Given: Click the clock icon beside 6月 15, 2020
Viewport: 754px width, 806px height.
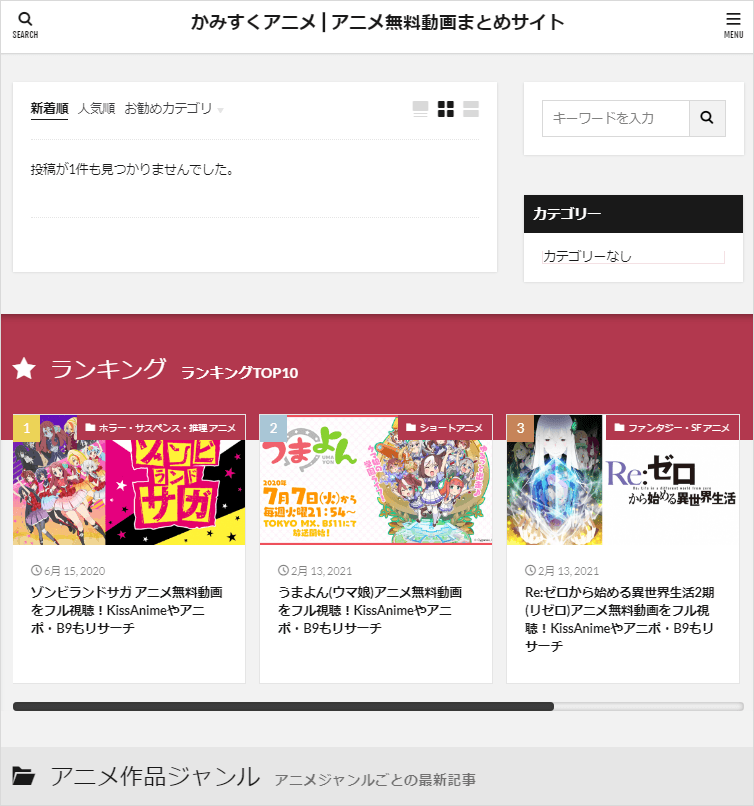Looking at the screenshot, I should [36, 571].
